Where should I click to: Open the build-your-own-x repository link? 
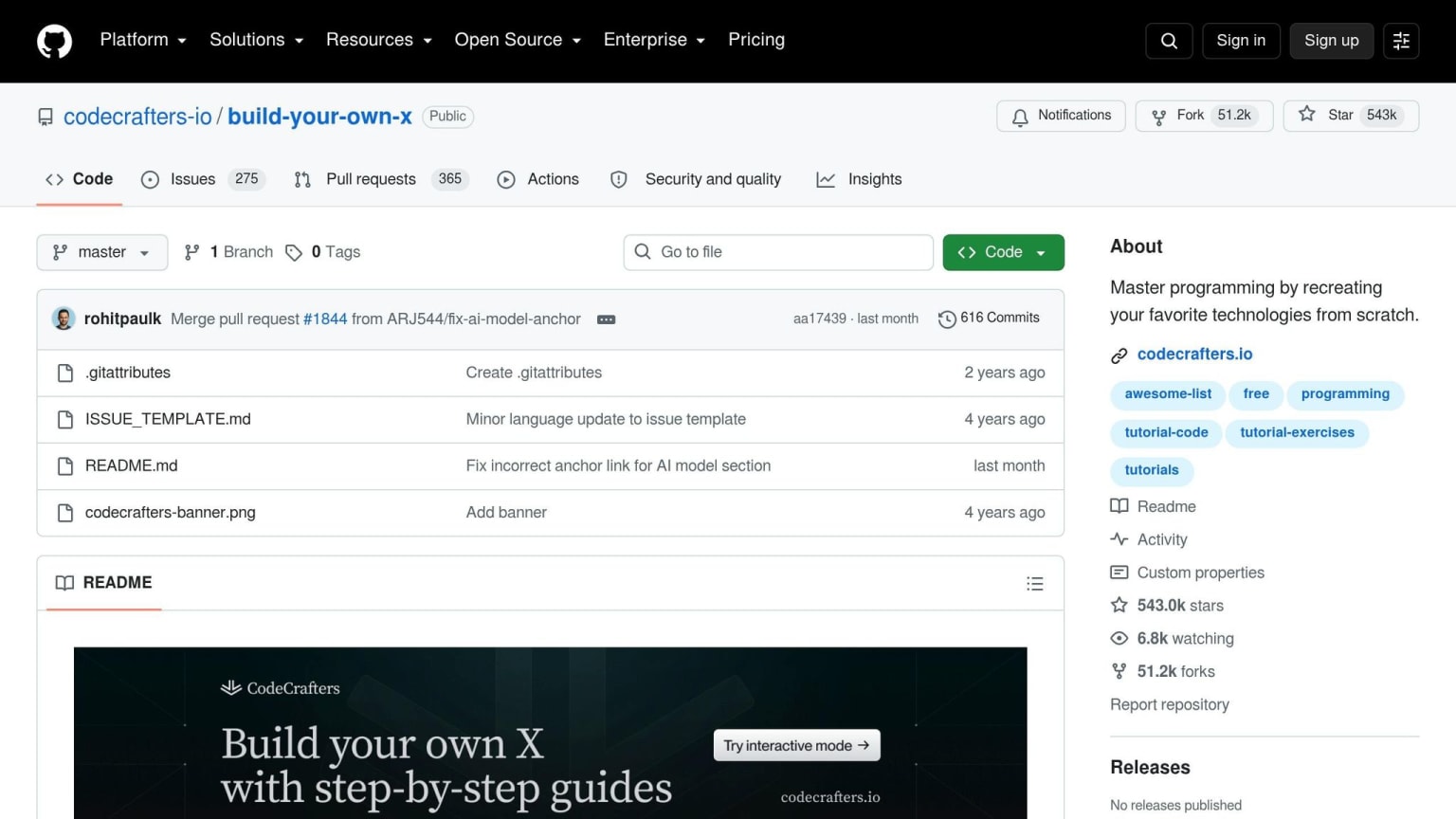(319, 117)
